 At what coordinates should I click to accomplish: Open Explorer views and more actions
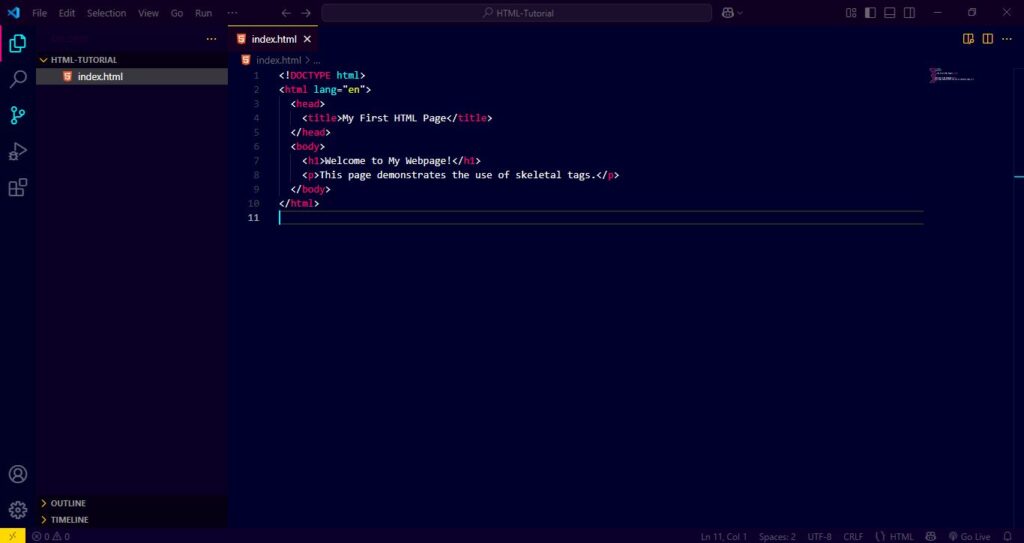(211, 39)
